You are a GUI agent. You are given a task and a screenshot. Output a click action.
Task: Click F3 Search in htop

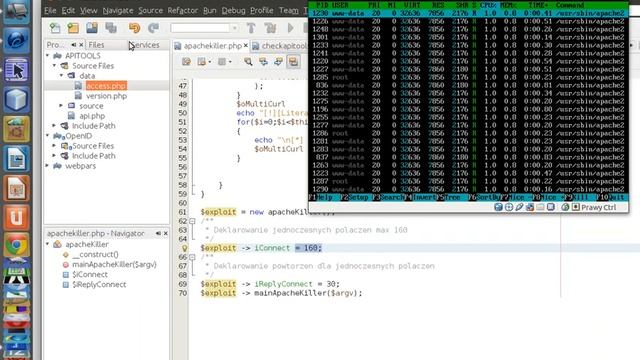[x=388, y=198]
